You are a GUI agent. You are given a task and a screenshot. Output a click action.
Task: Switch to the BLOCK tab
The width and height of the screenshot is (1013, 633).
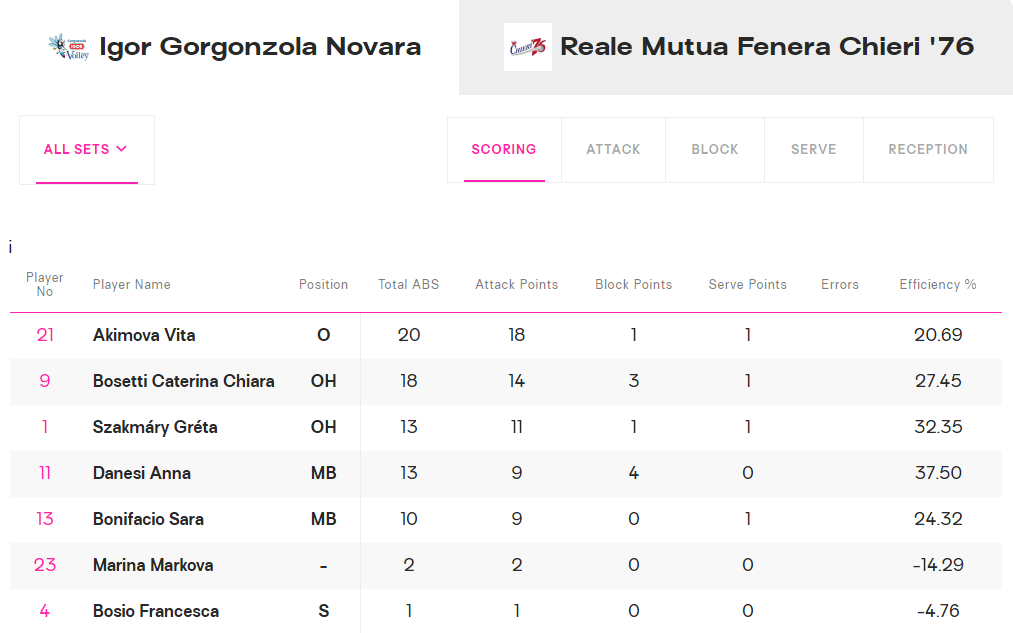(715, 150)
